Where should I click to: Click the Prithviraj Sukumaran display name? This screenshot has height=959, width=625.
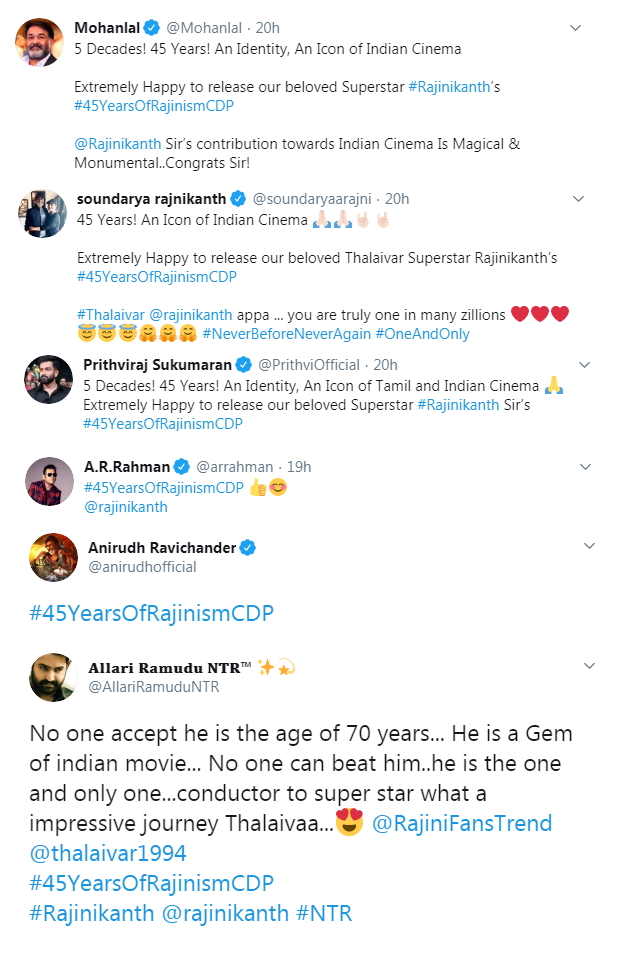[x=158, y=364]
